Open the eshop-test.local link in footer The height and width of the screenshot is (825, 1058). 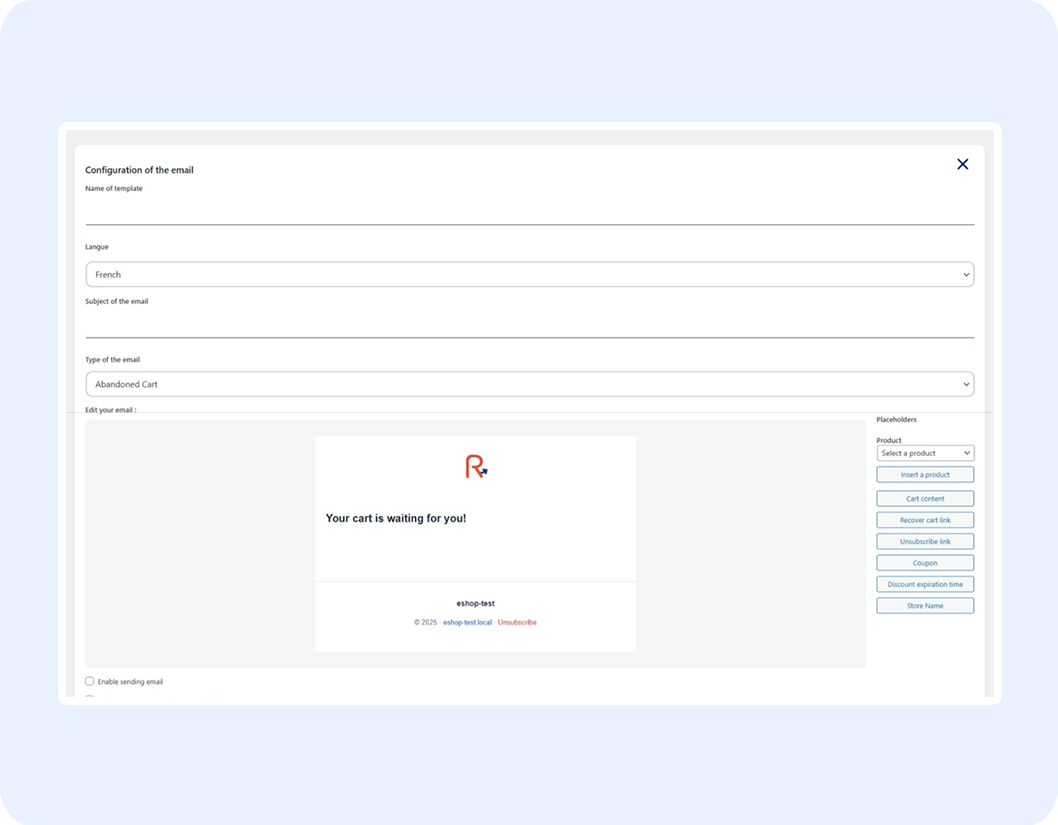(x=467, y=622)
